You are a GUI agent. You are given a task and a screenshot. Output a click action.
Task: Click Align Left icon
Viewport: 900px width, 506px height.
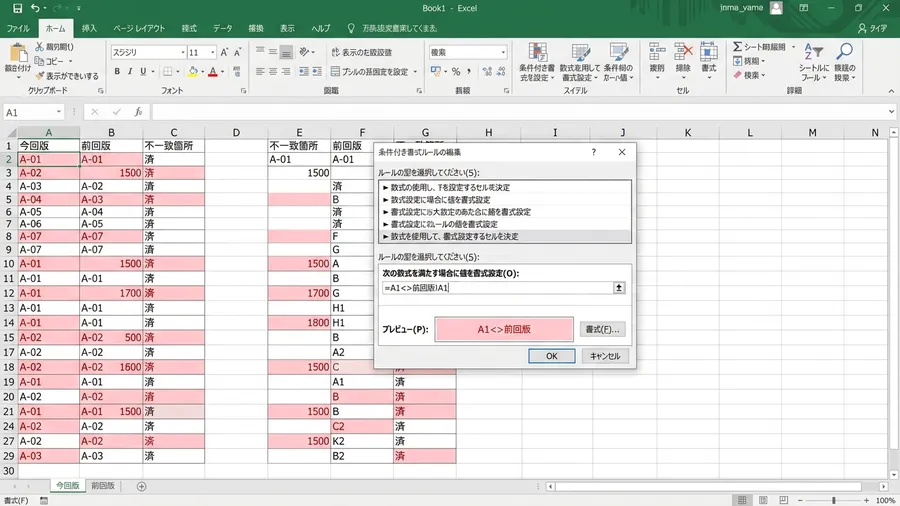coord(260,71)
